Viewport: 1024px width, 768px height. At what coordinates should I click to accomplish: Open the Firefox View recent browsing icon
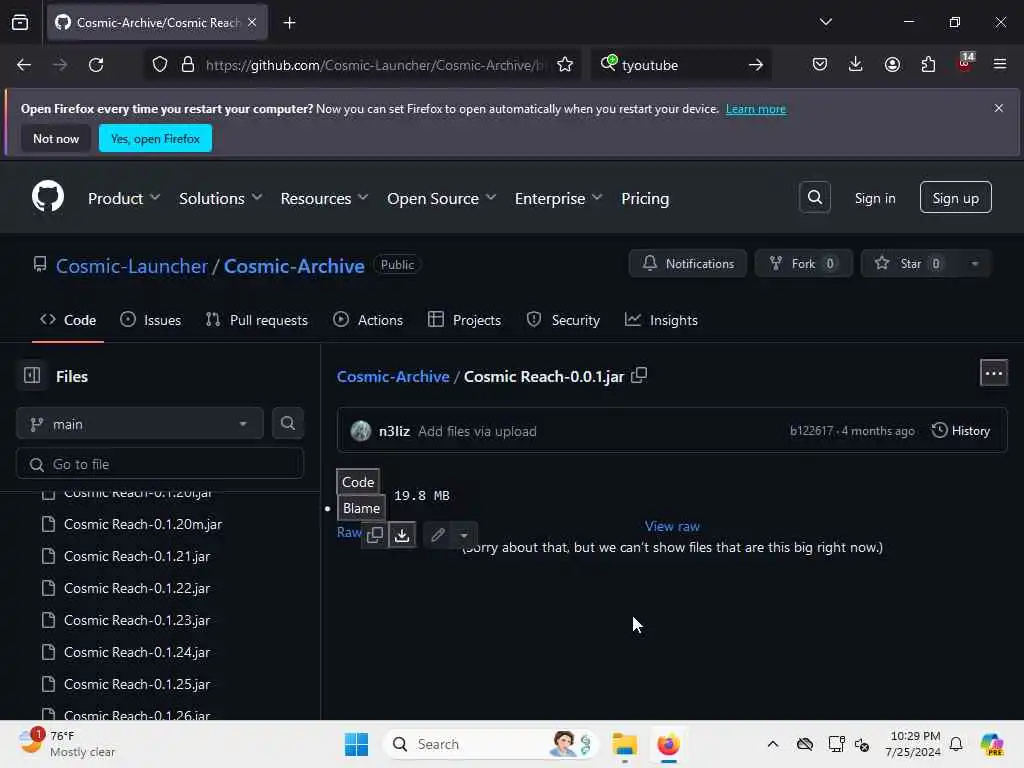click(x=20, y=23)
